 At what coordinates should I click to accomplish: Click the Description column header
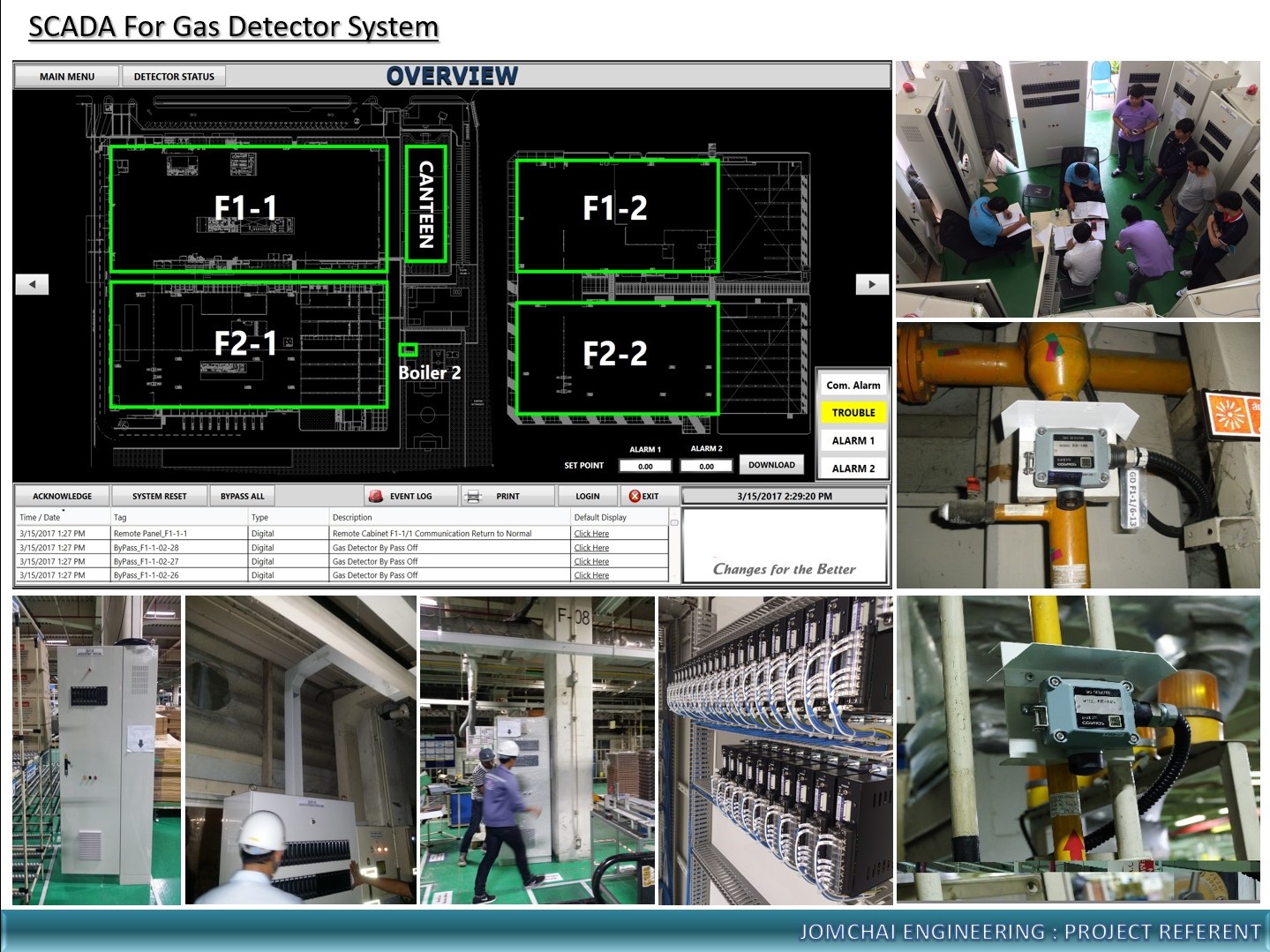(x=450, y=517)
